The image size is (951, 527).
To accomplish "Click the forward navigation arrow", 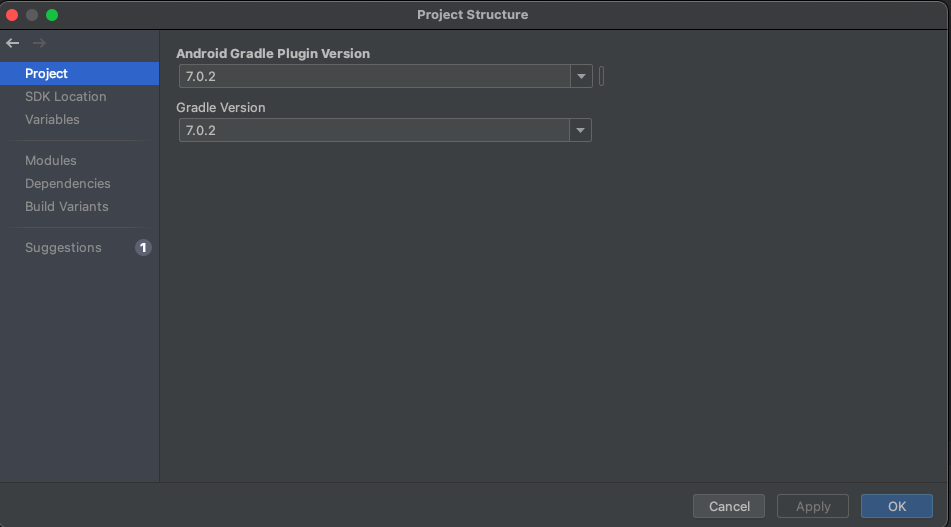I will pyautogui.click(x=39, y=43).
